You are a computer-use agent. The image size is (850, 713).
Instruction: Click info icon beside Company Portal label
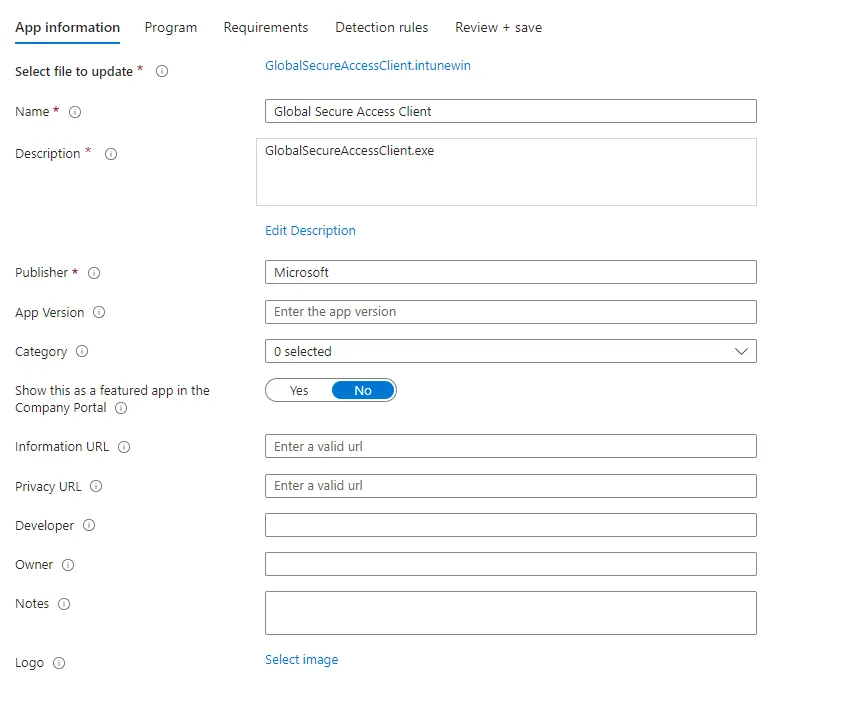pos(121,408)
